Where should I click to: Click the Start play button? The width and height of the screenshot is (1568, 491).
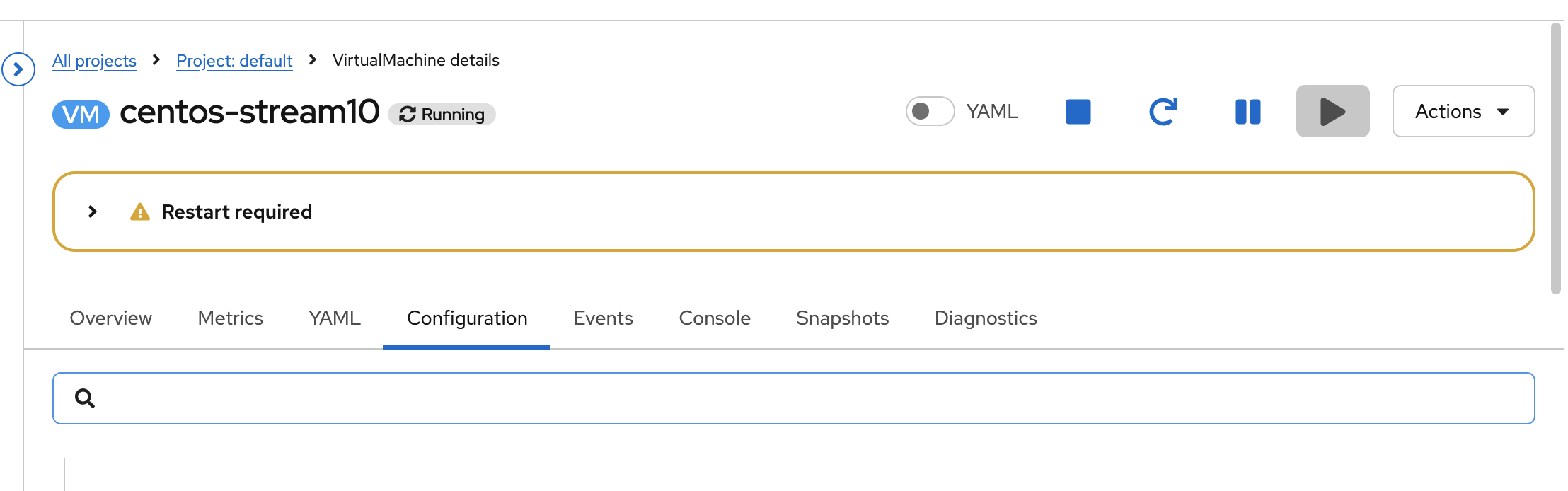point(1332,112)
